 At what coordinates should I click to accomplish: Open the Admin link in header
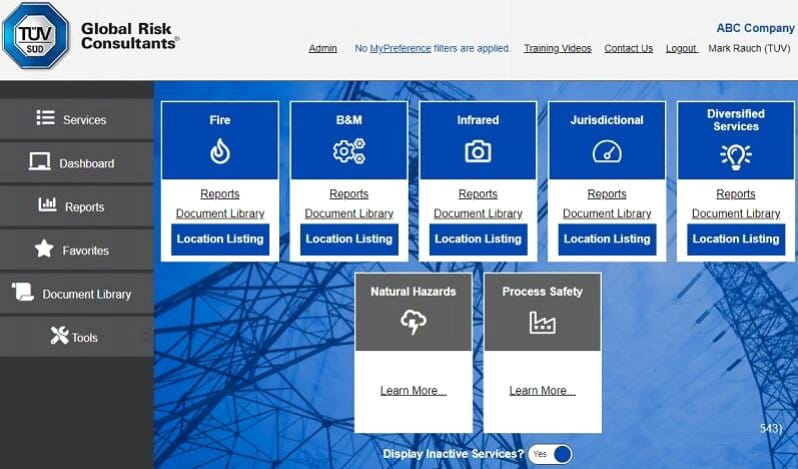323,48
